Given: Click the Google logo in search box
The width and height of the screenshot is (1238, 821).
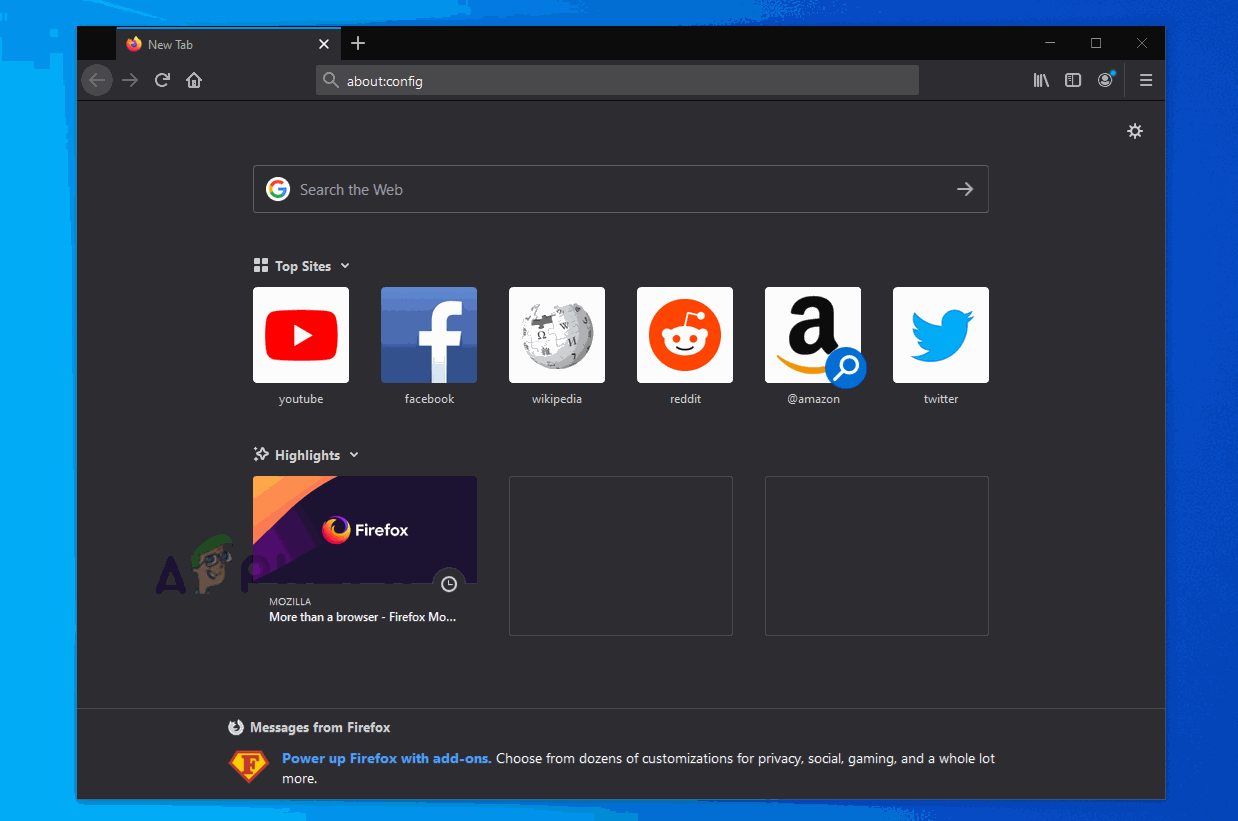Looking at the screenshot, I should [x=278, y=189].
